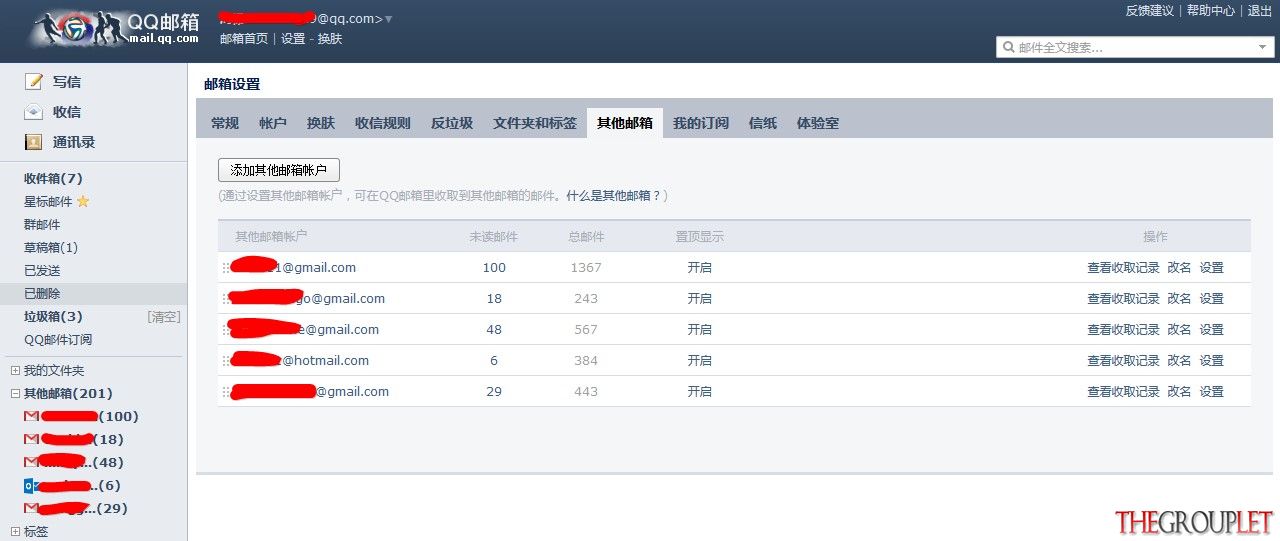Click the 1367 total mails value
The height and width of the screenshot is (541, 1280).
click(586, 268)
